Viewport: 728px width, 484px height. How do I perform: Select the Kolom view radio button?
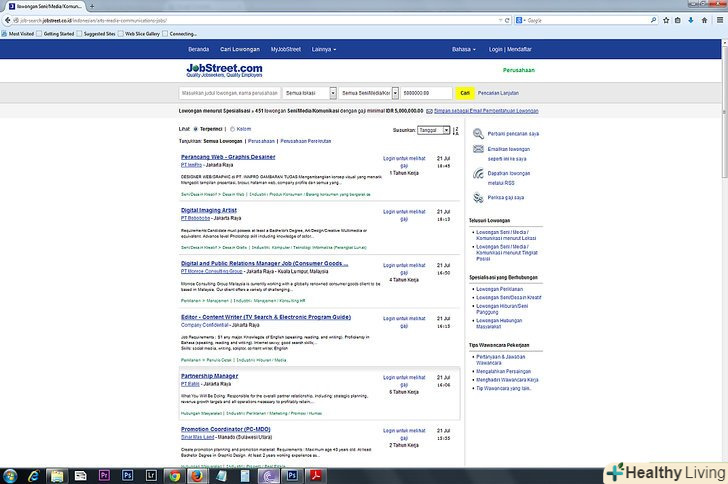pyautogui.click(x=232, y=129)
